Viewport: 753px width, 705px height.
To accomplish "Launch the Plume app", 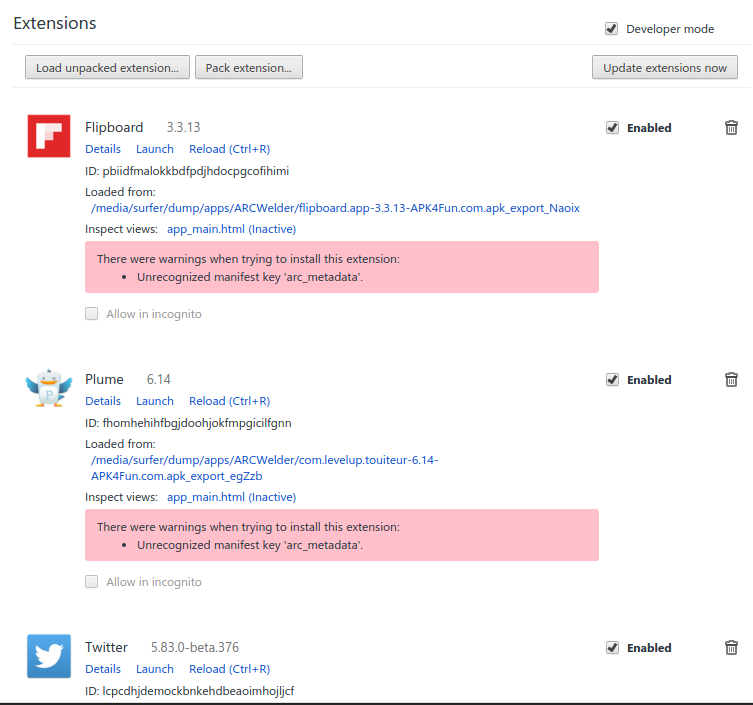I will pyautogui.click(x=155, y=401).
